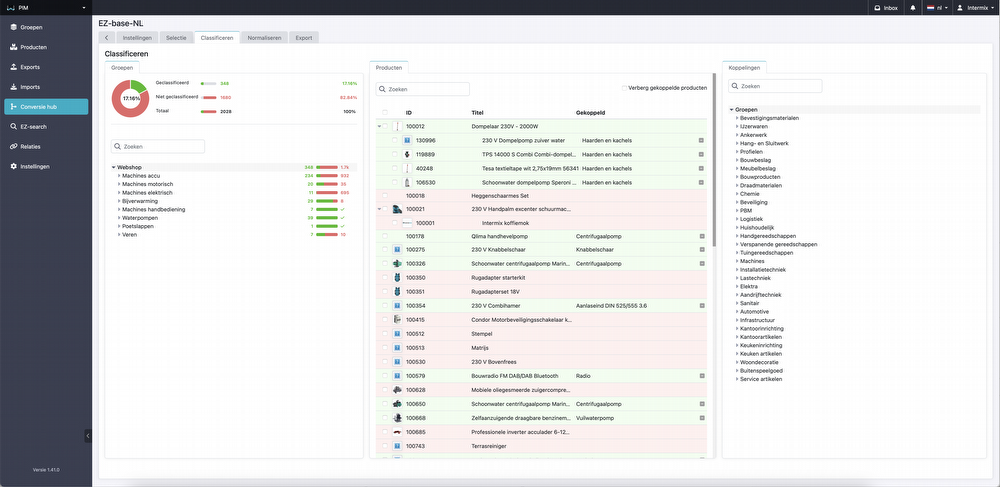Open the Imports sidebar icon
The height and width of the screenshot is (487, 1000).
coord(13,87)
